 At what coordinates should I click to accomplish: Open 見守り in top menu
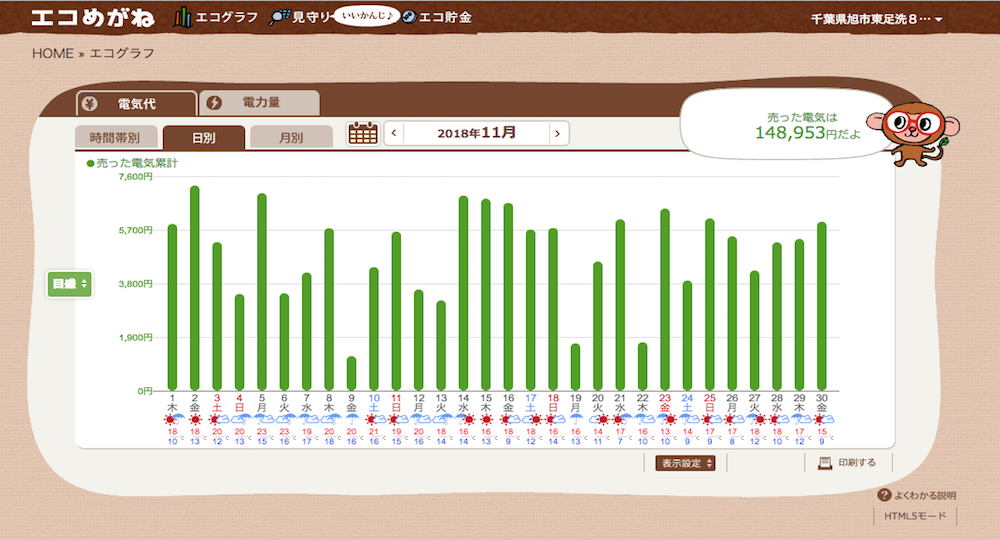pyautogui.click(x=312, y=17)
